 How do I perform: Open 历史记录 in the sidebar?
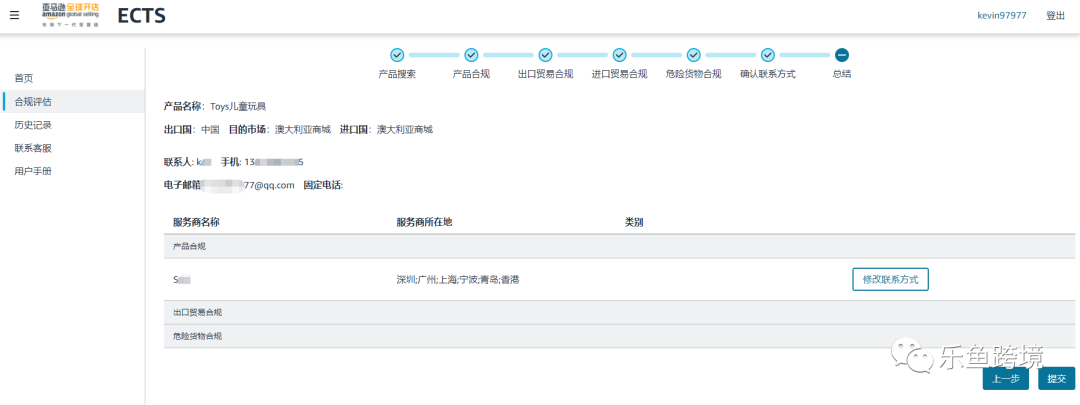tap(33, 125)
